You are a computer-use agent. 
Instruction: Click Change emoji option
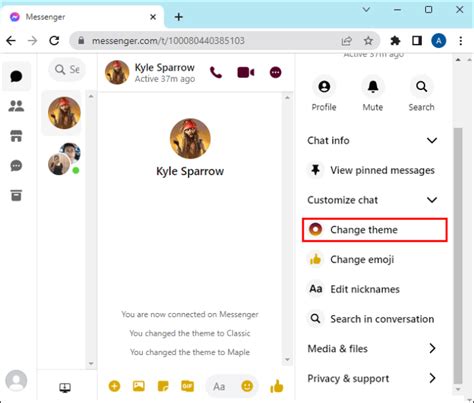(374, 259)
